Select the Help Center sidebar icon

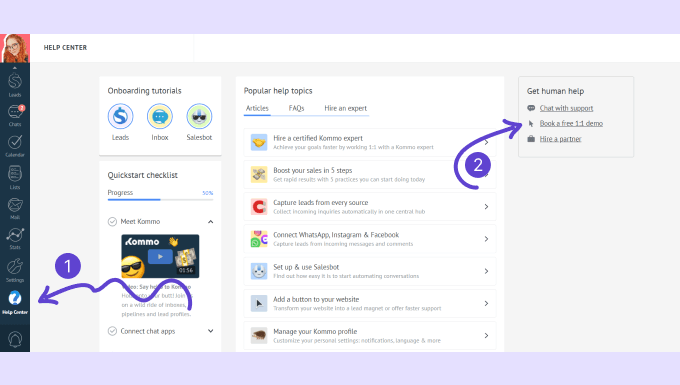[15, 302]
